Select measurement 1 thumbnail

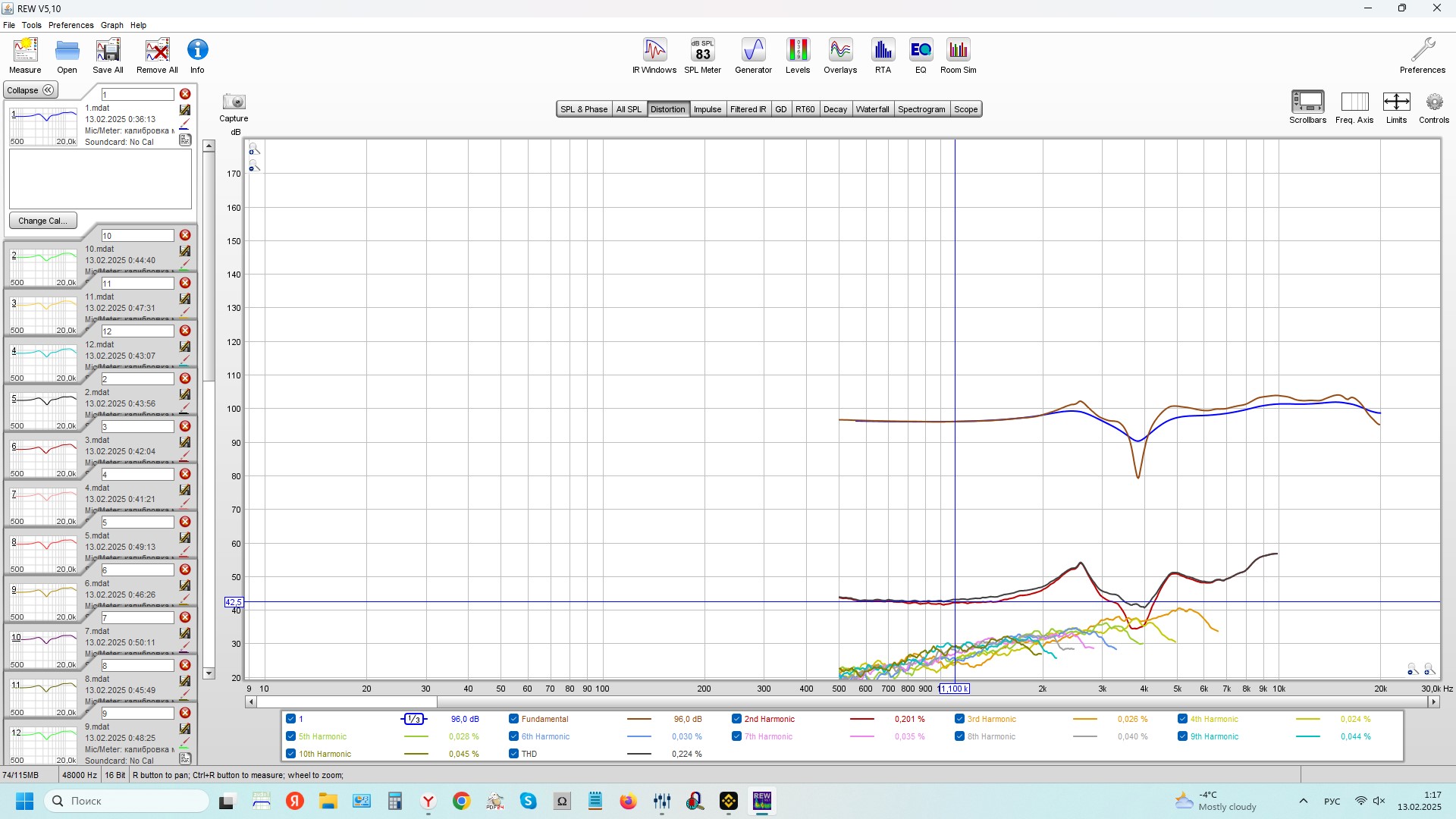(43, 127)
